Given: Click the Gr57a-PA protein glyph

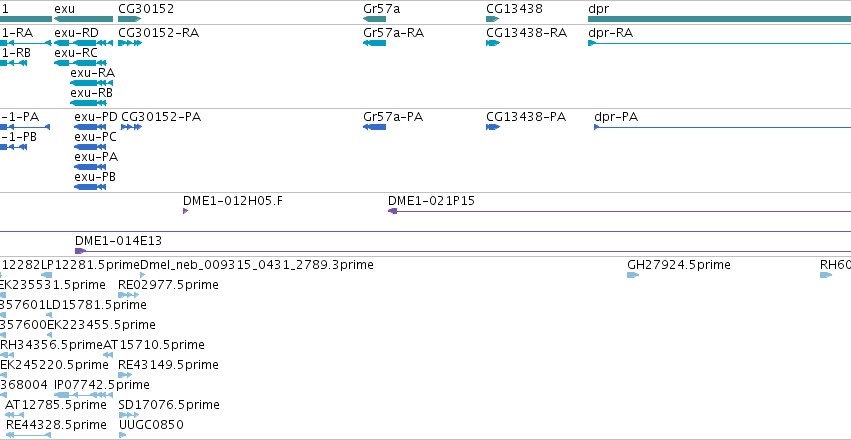Looking at the screenshot, I should tap(374, 127).
